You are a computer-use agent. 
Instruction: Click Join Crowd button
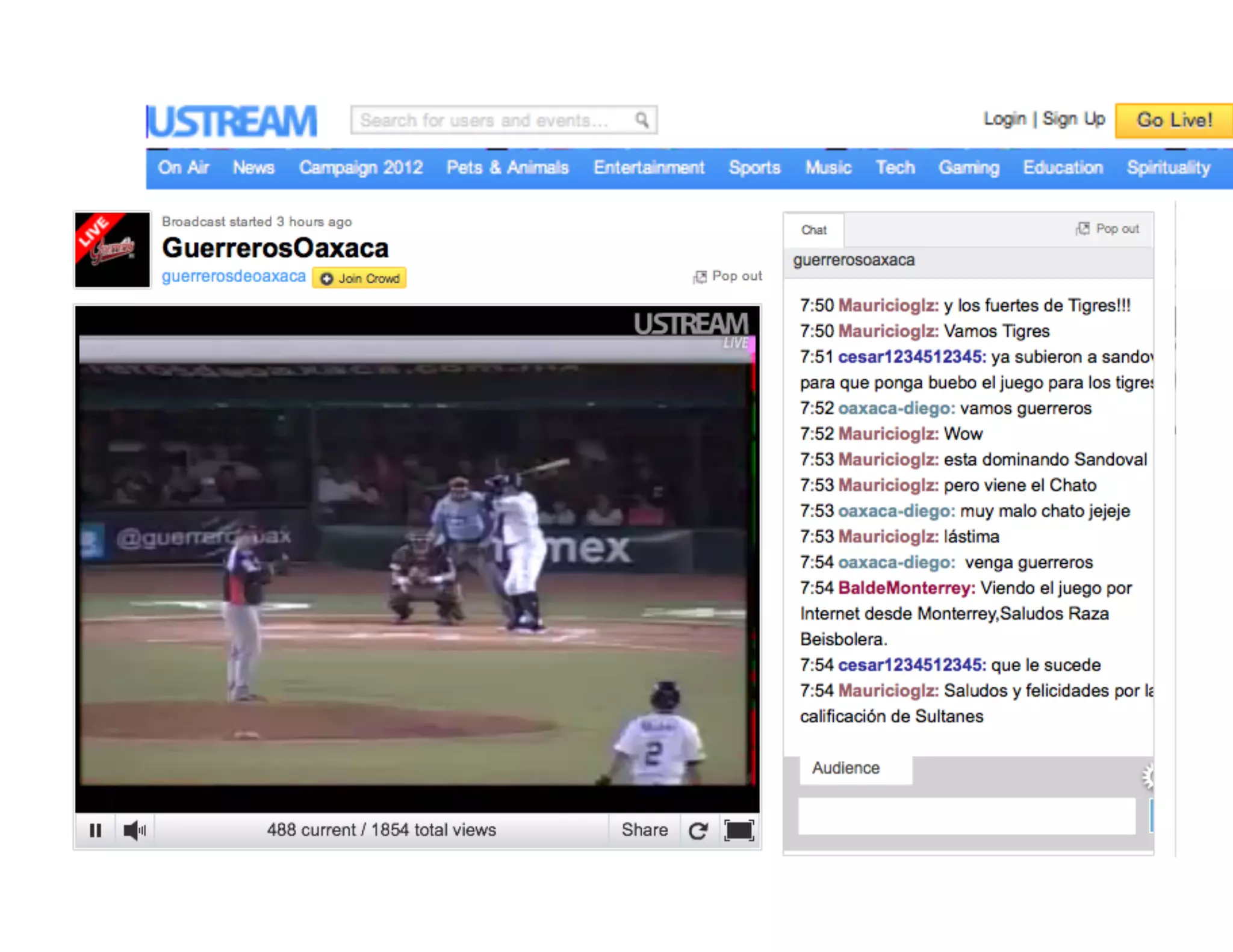point(359,278)
